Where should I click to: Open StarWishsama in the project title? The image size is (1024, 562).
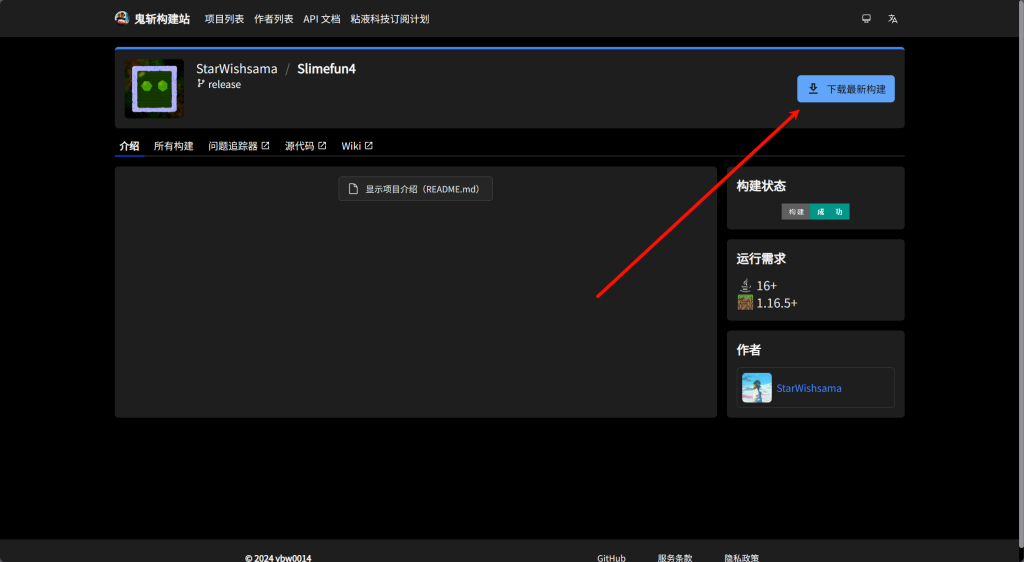[236, 69]
